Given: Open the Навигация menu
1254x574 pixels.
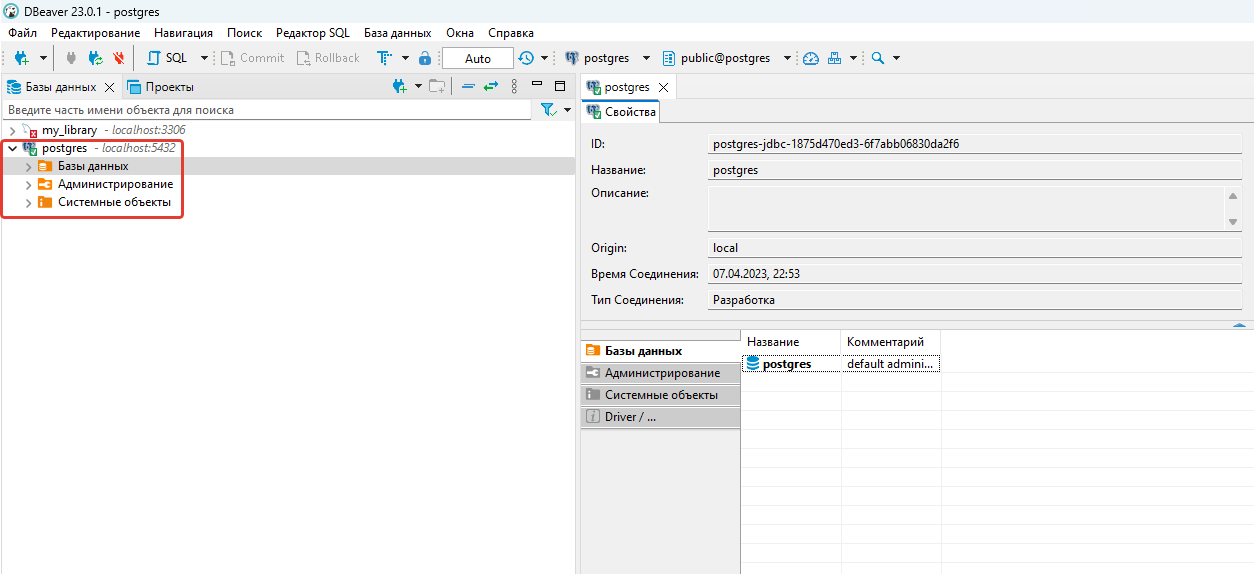Looking at the screenshot, I should pyautogui.click(x=183, y=33).
